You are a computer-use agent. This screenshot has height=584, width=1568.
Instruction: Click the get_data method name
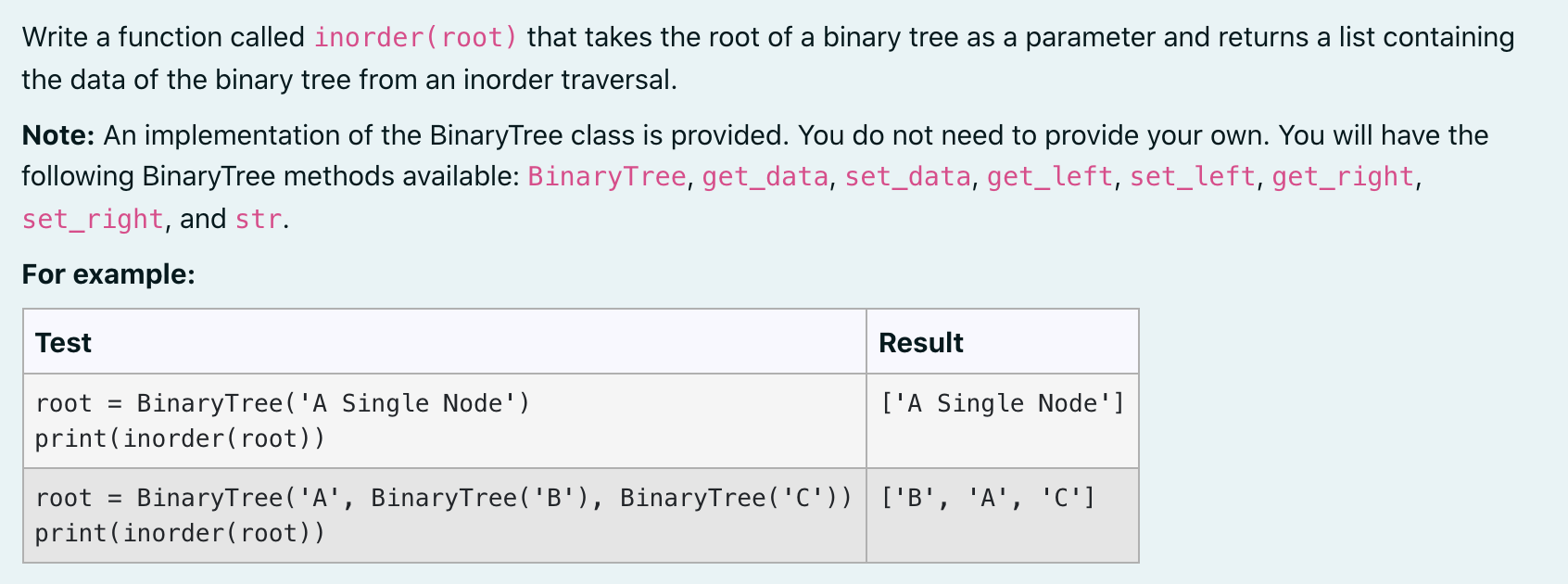[x=765, y=176]
